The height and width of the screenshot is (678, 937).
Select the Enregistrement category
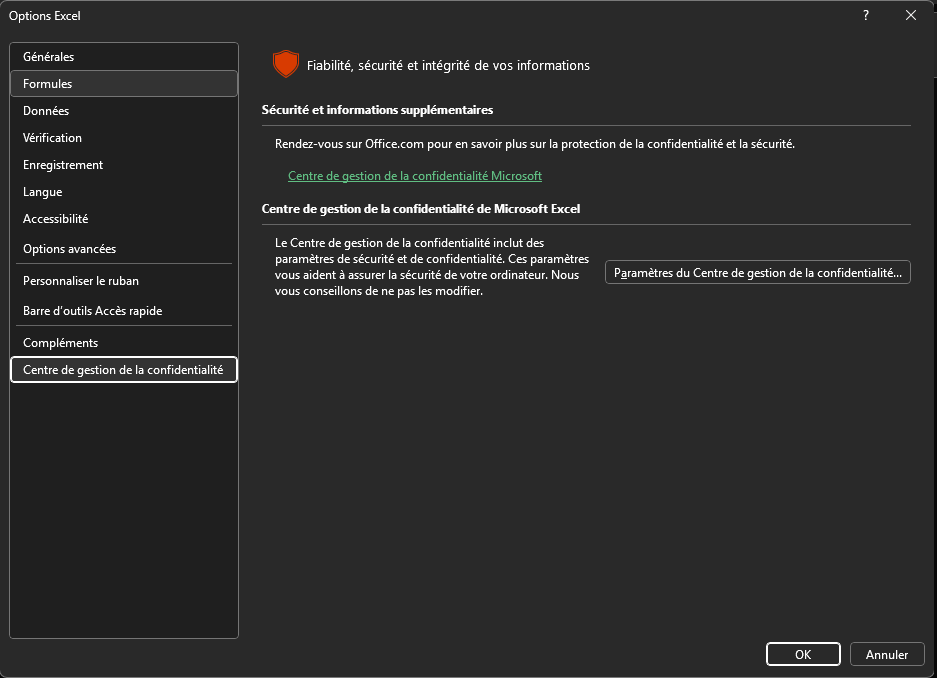tap(124, 165)
